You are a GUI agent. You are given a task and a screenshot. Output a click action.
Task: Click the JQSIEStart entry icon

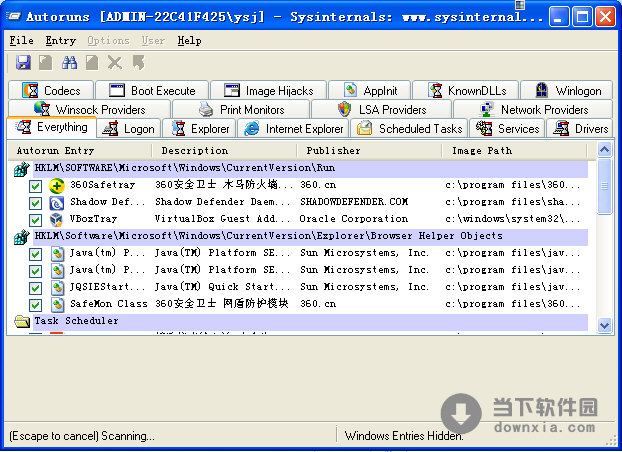(x=58, y=287)
